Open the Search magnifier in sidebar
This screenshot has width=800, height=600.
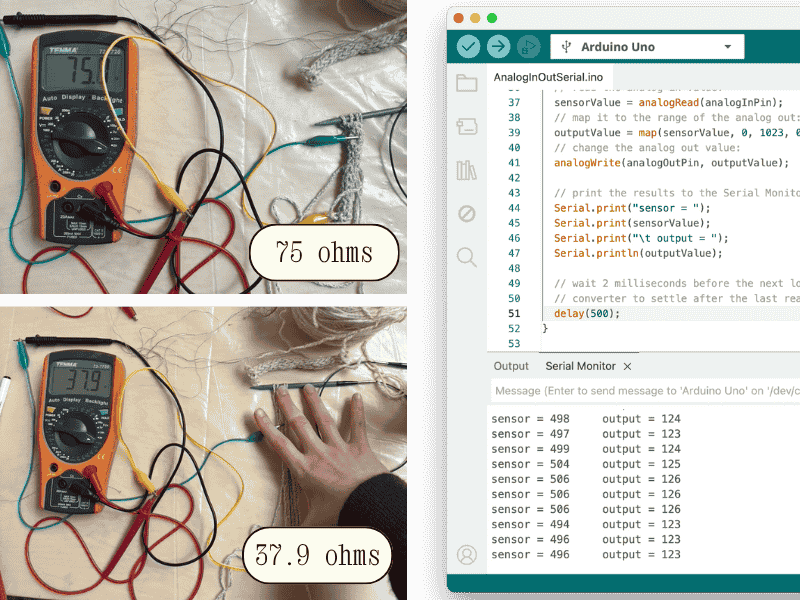tap(467, 257)
